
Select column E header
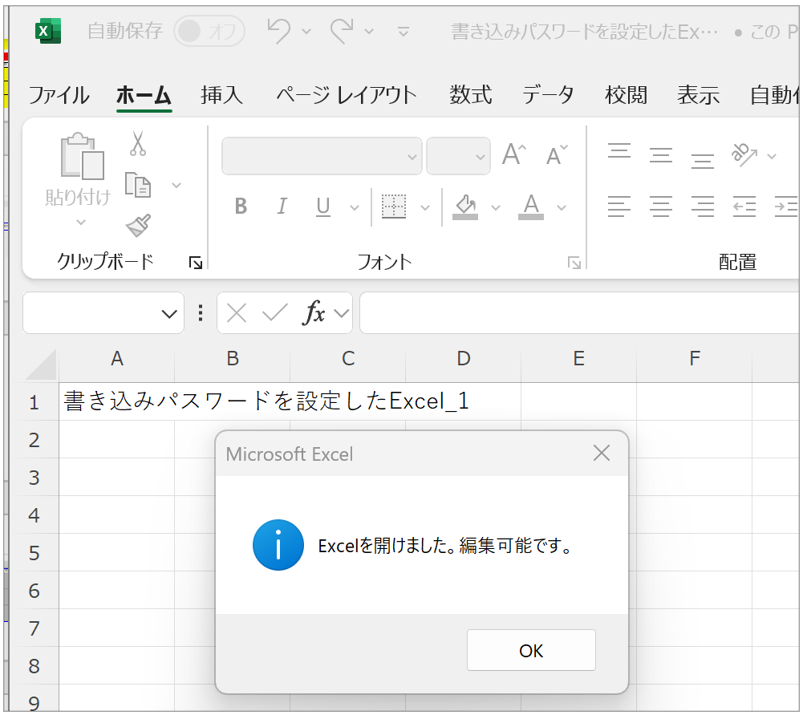pos(579,359)
